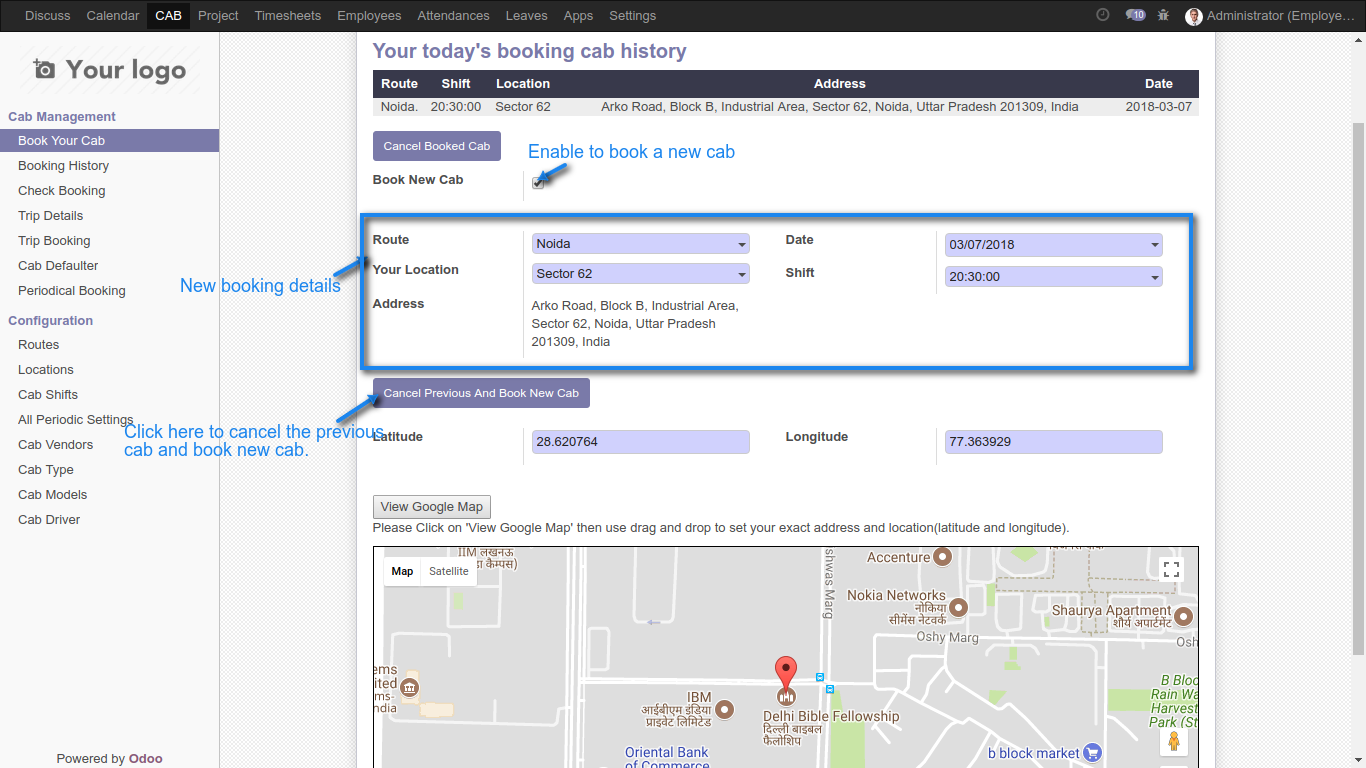Click the Configuration section header
The image size is (1366, 768).
(50, 321)
